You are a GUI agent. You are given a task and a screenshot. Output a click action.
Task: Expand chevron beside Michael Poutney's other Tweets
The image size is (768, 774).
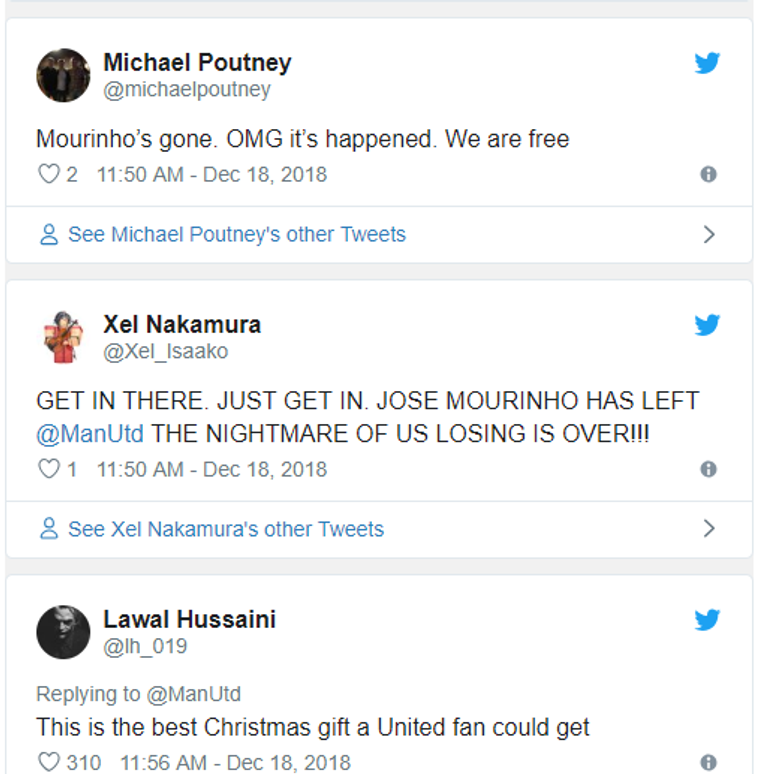point(709,234)
